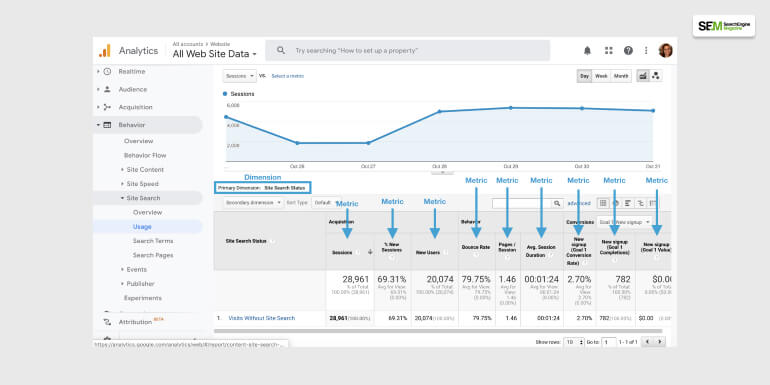Click the Realtime clock icon

107,72
